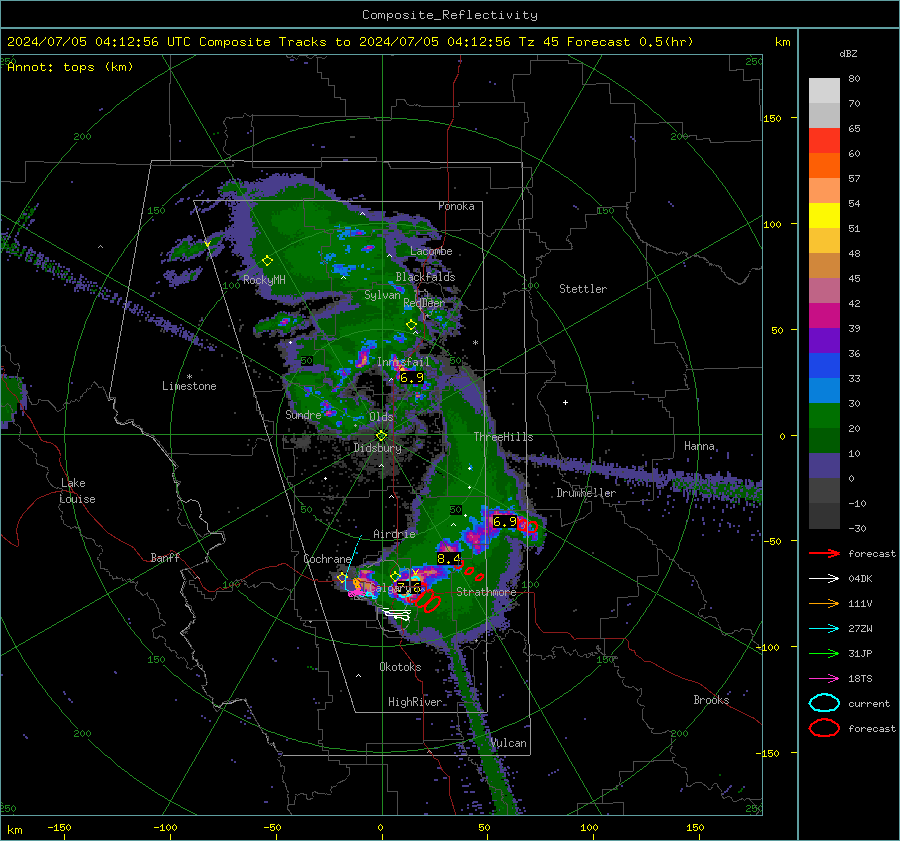The image size is (900, 841).
Task: Click the Blackfalds city label
Action: (x=425, y=277)
